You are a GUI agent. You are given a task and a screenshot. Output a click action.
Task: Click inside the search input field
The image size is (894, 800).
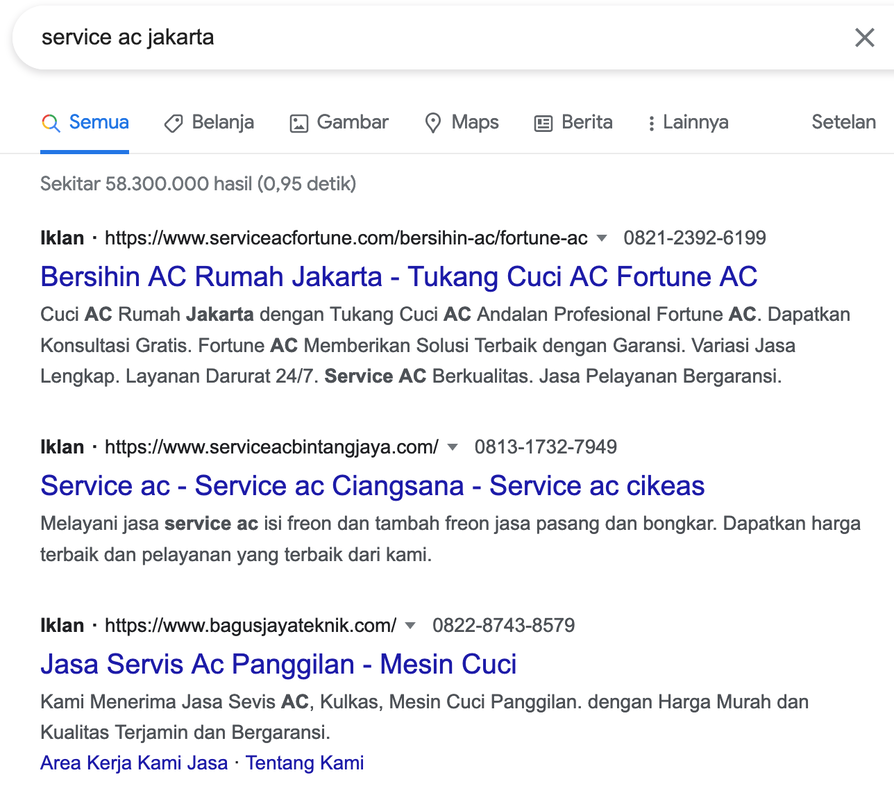click(x=400, y=38)
